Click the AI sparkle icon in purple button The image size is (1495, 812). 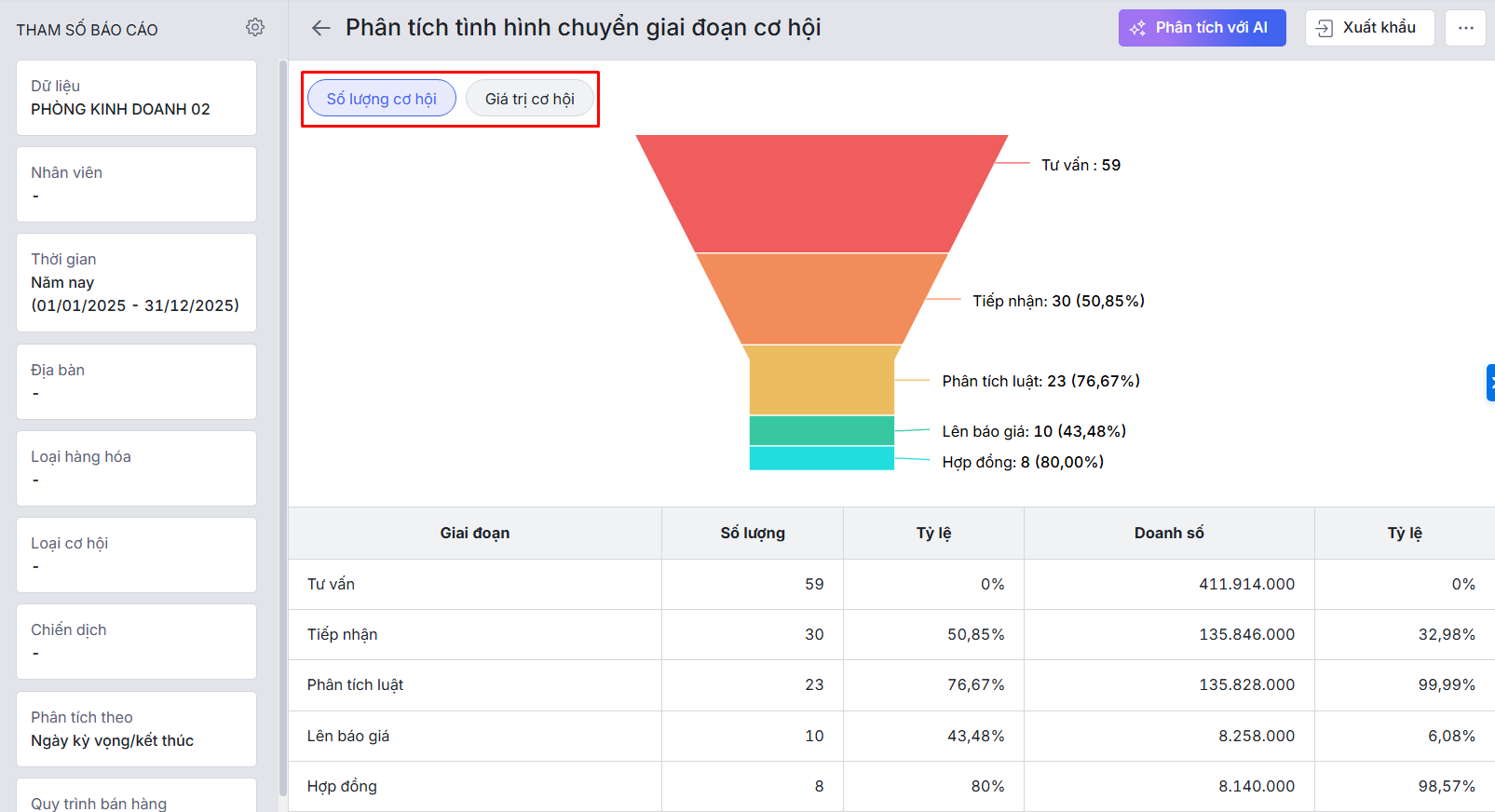[x=1137, y=29]
